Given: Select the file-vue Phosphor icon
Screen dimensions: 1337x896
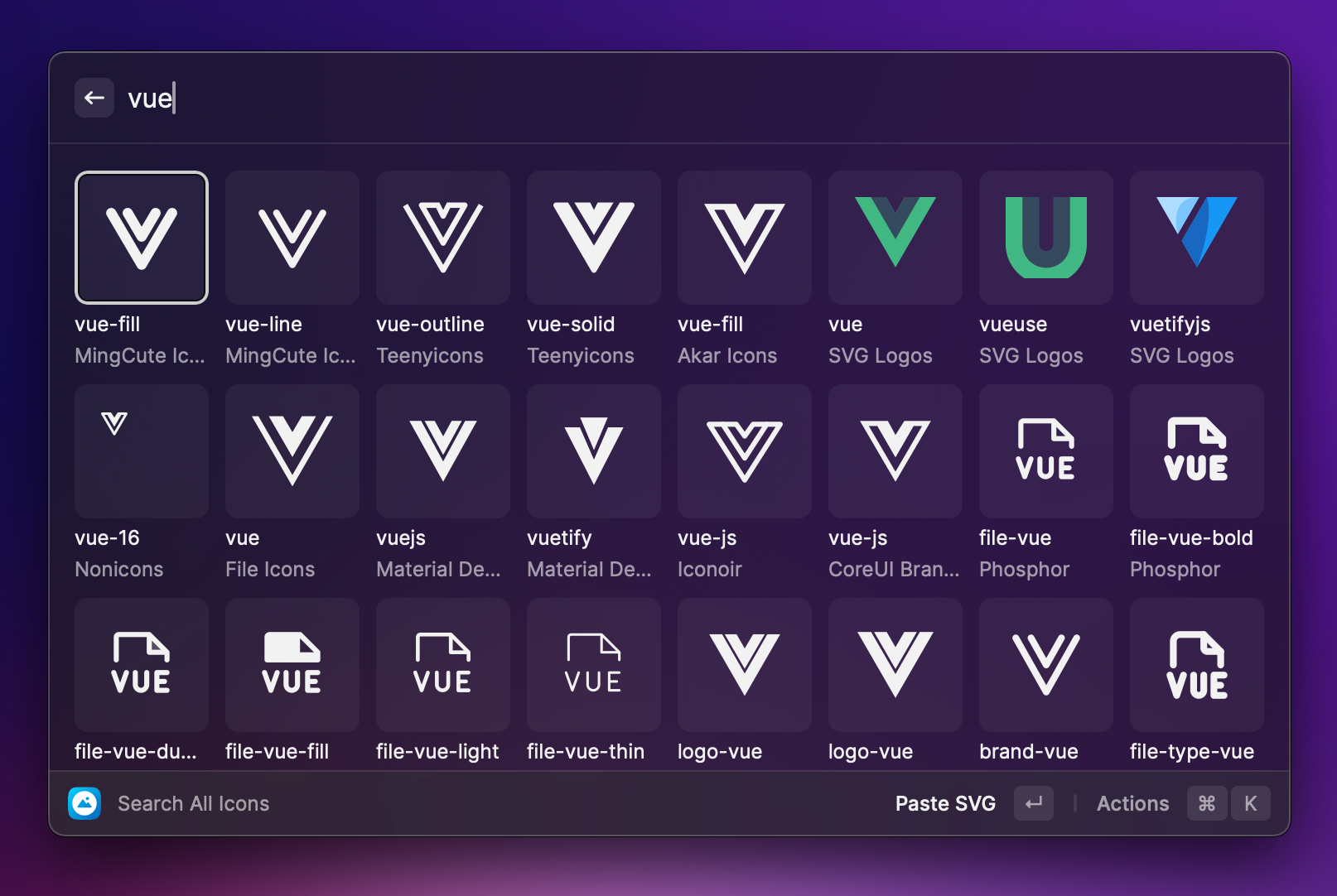Looking at the screenshot, I should [1045, 451].
